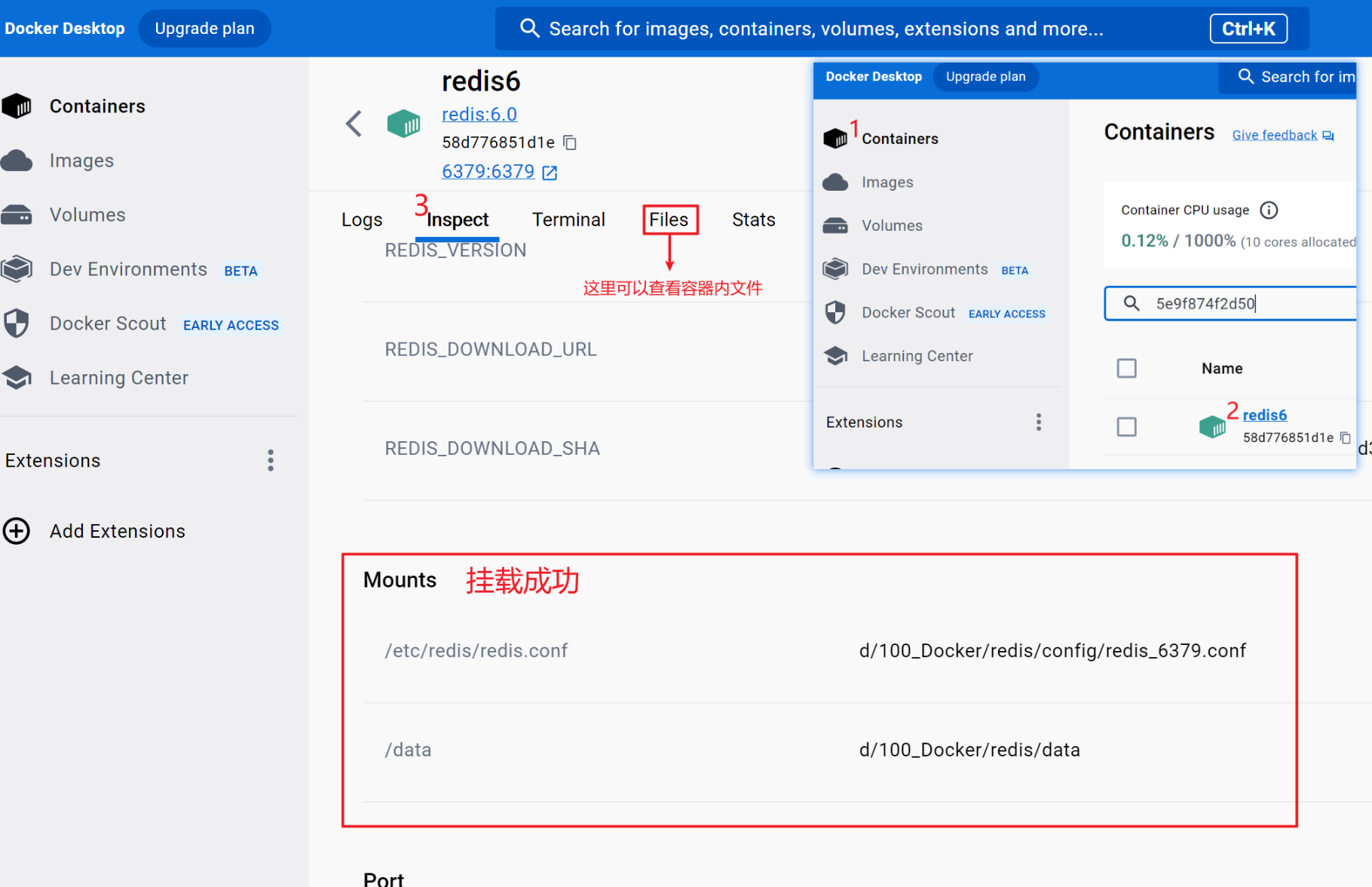
Task: Switch to the Terminal tab
Action: (x=568, y=219)
